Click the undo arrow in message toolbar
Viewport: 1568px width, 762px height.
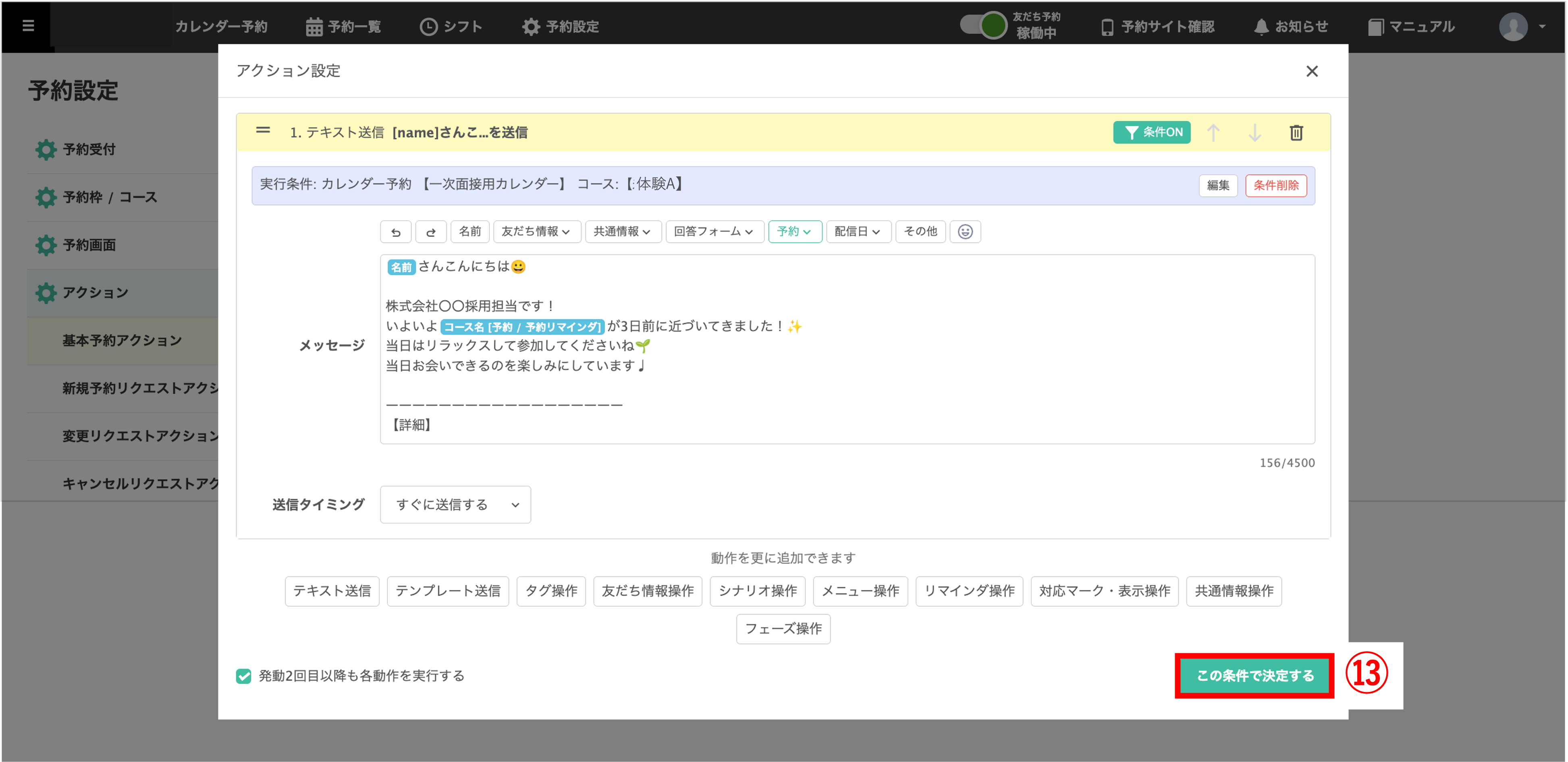click(x=396, y=232)
